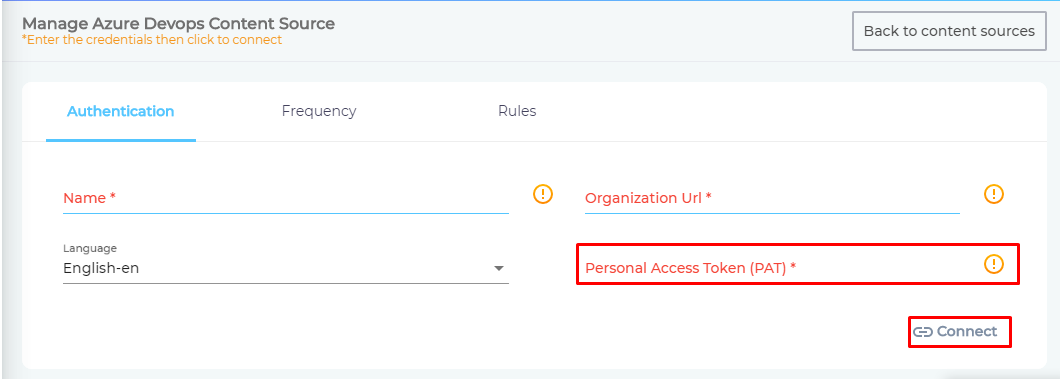Go to the Rules tab

(517, 111)
